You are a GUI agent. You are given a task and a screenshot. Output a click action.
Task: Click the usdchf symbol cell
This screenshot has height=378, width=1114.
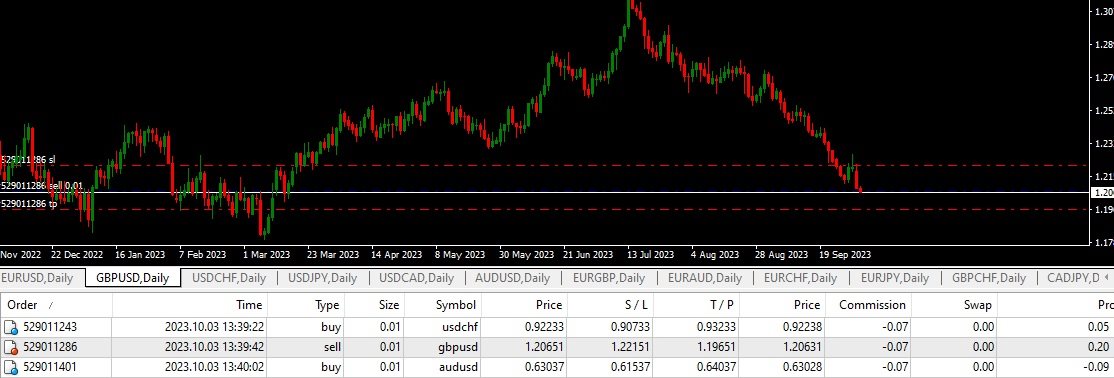[459, 328]
